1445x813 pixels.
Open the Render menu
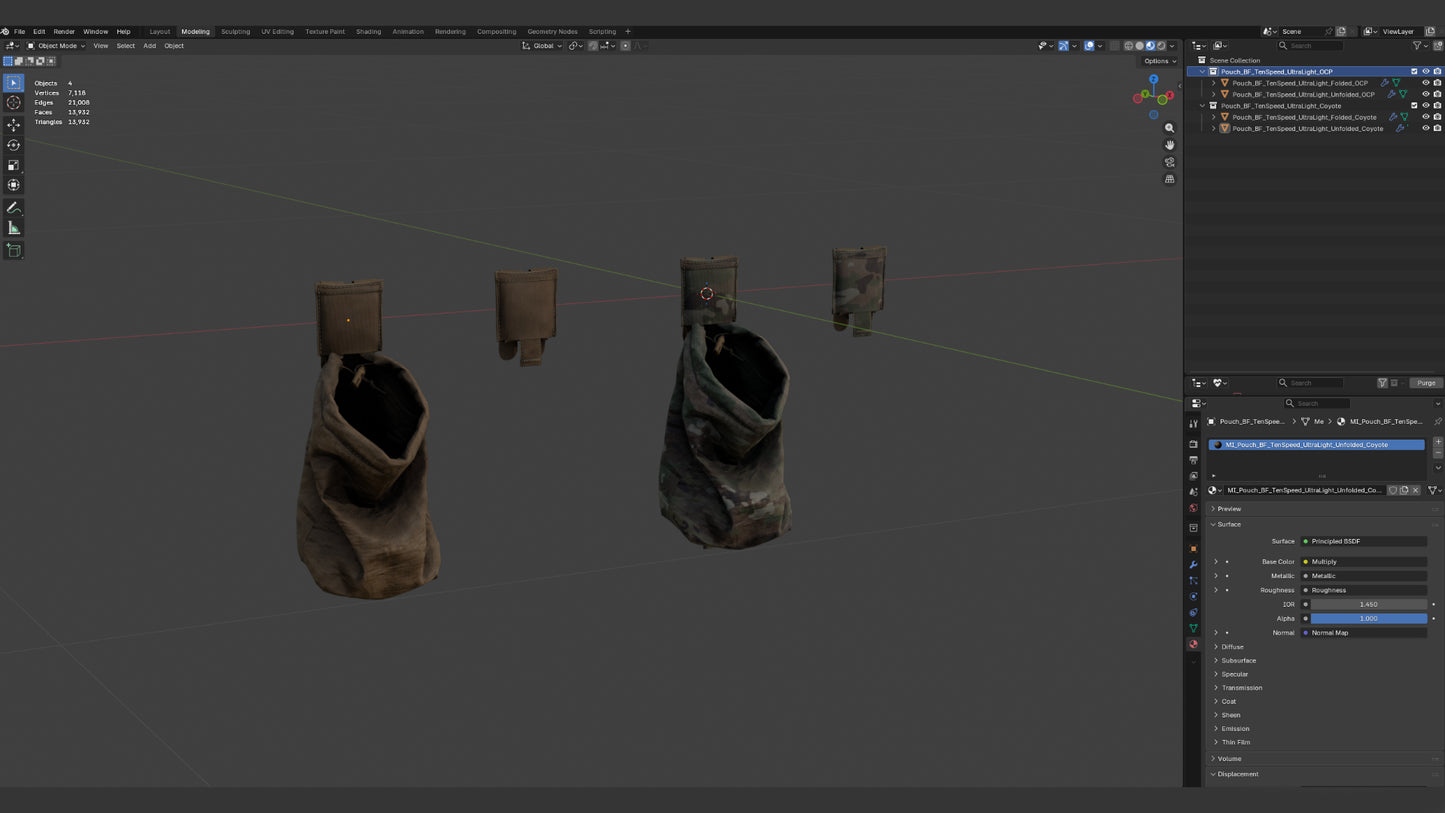pyautogui.click(x=64, y=31)
